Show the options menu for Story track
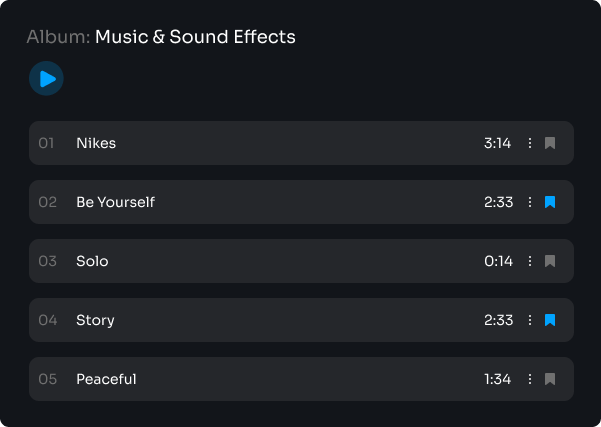 pos(530,320)
